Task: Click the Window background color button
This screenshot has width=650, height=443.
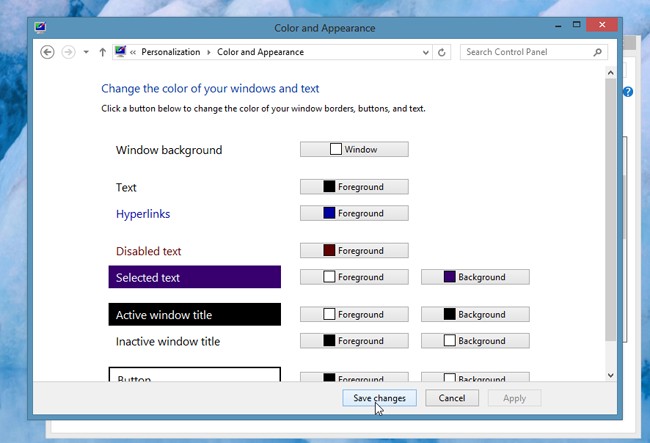Action: click(x=354, y=149)
